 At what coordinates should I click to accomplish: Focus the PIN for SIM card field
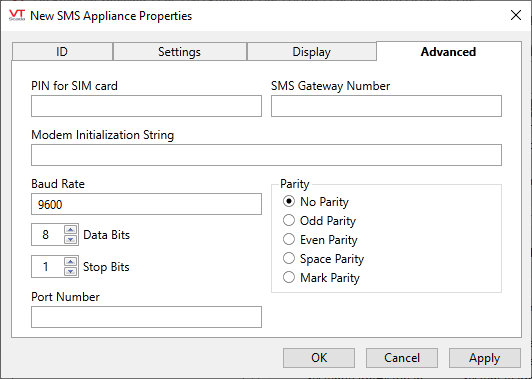(146, 106)
